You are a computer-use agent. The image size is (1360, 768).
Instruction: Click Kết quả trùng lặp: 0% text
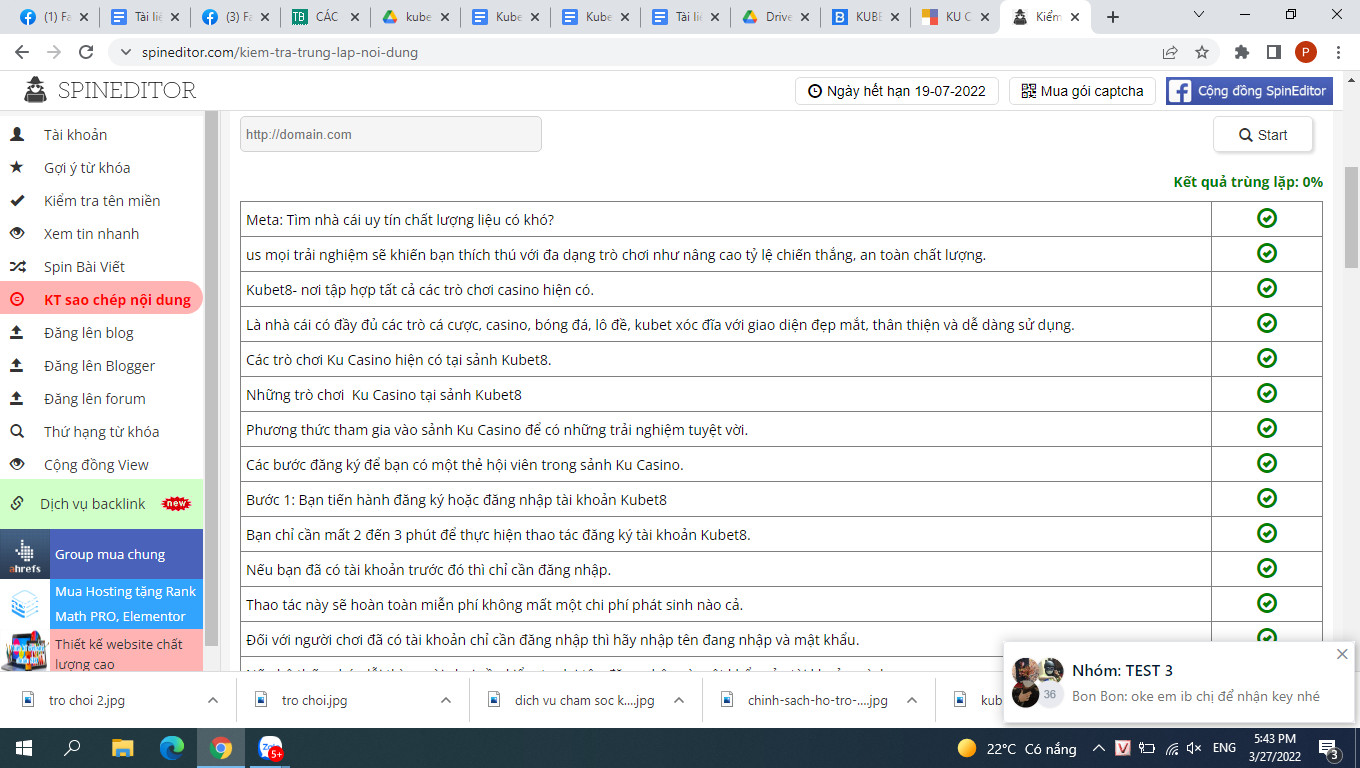pos(1248,182)
